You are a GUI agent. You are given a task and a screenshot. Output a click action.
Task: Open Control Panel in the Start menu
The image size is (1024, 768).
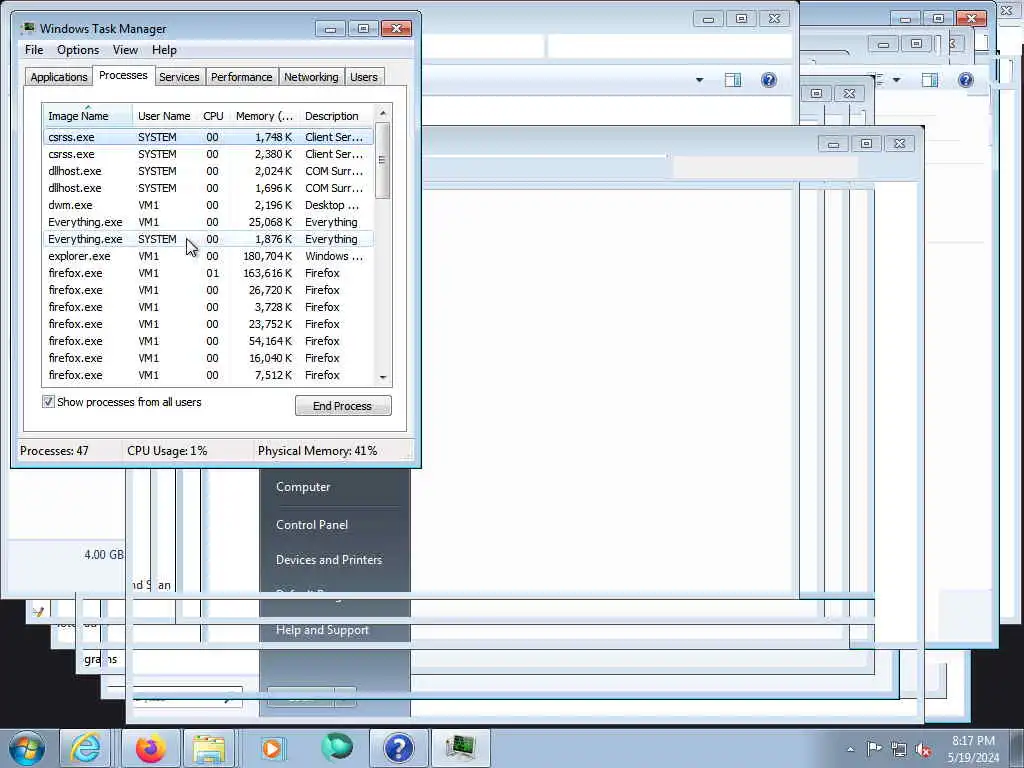(x=312, y=525)
